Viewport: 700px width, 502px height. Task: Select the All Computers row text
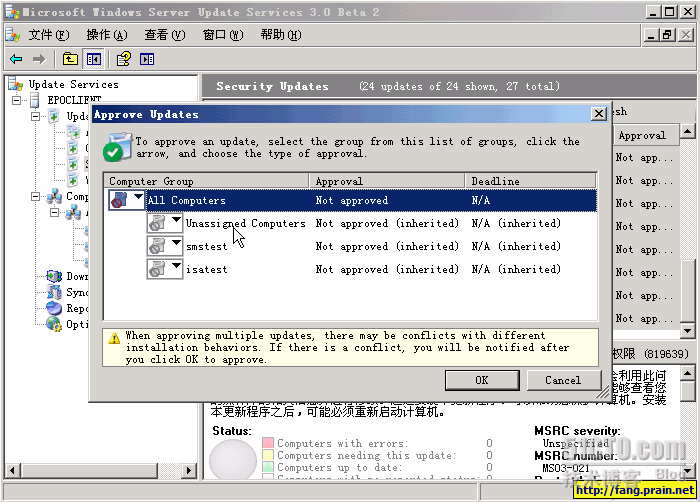[187, 200]
